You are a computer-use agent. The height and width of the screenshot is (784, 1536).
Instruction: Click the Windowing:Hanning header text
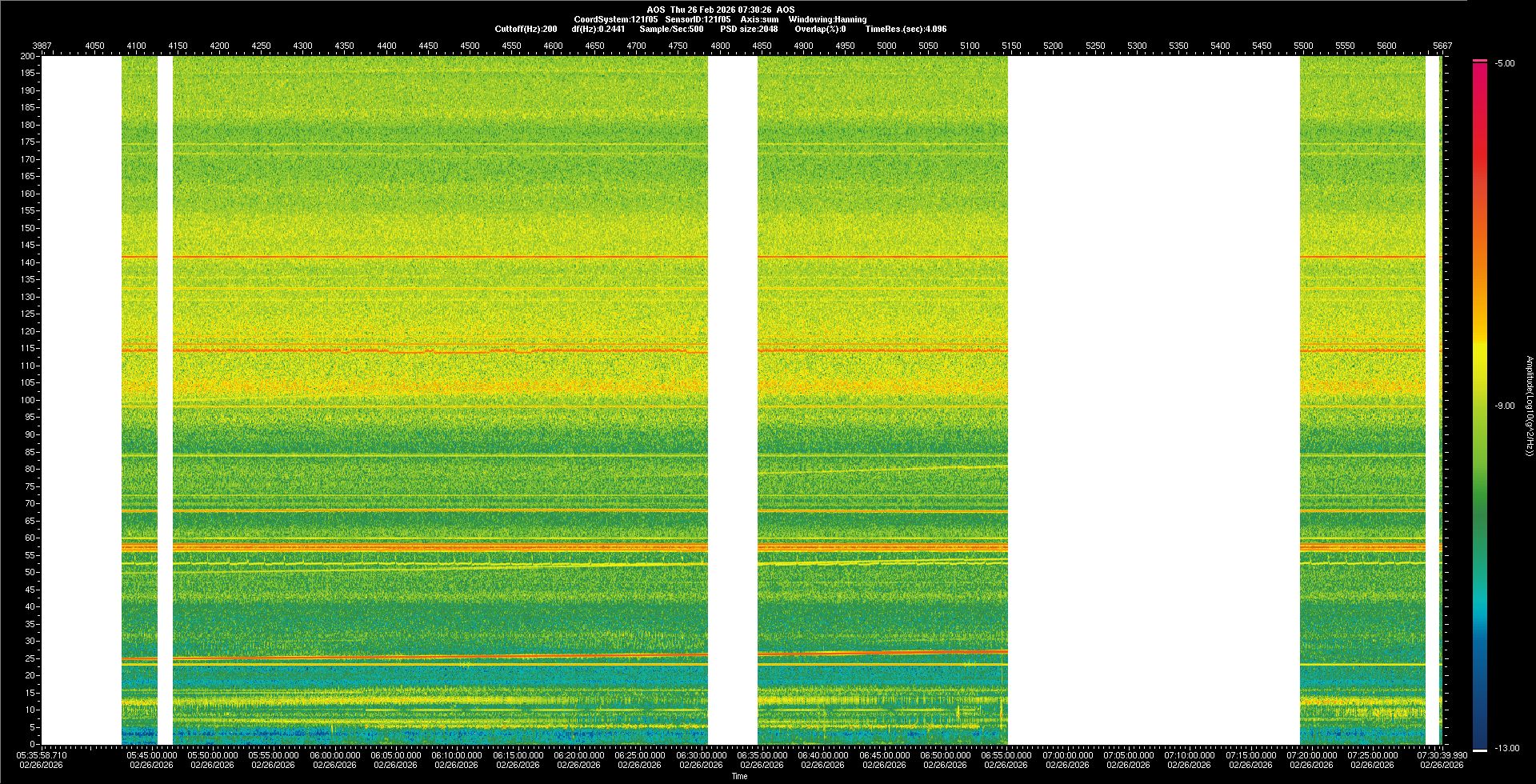coord(827,19)
